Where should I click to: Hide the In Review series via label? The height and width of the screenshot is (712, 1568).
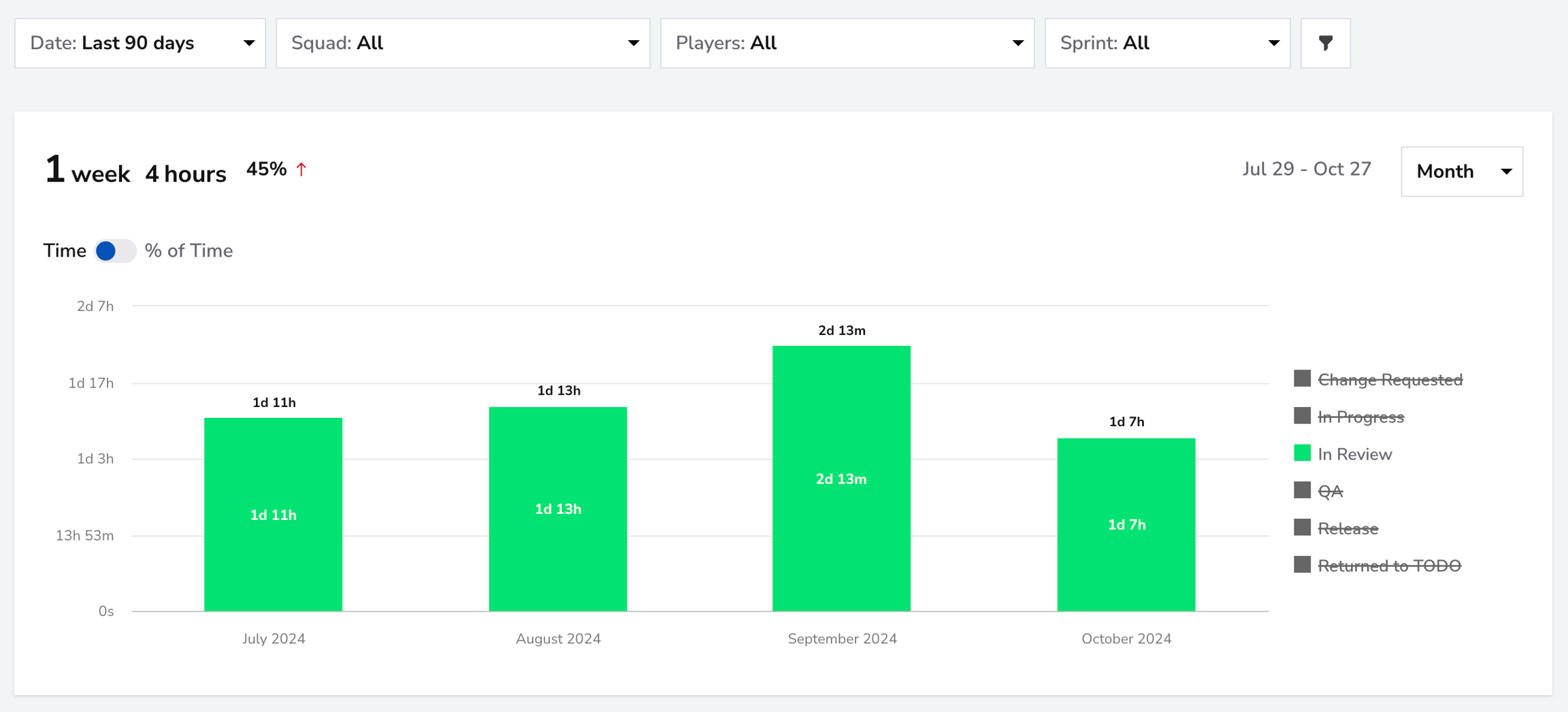point(1354,454)
